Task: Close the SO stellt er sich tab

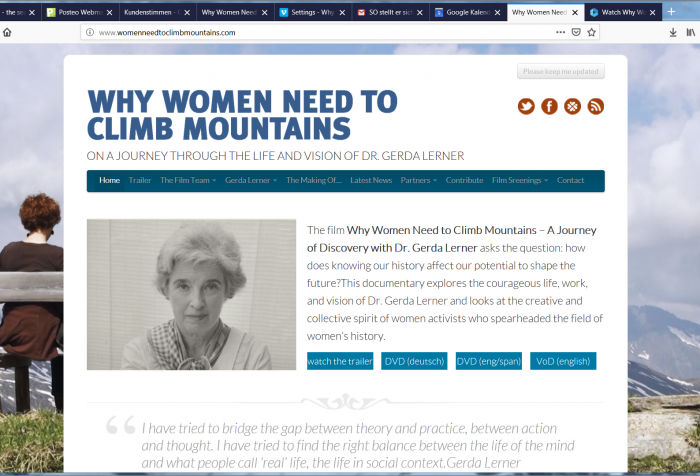Action: pos(420,13)
